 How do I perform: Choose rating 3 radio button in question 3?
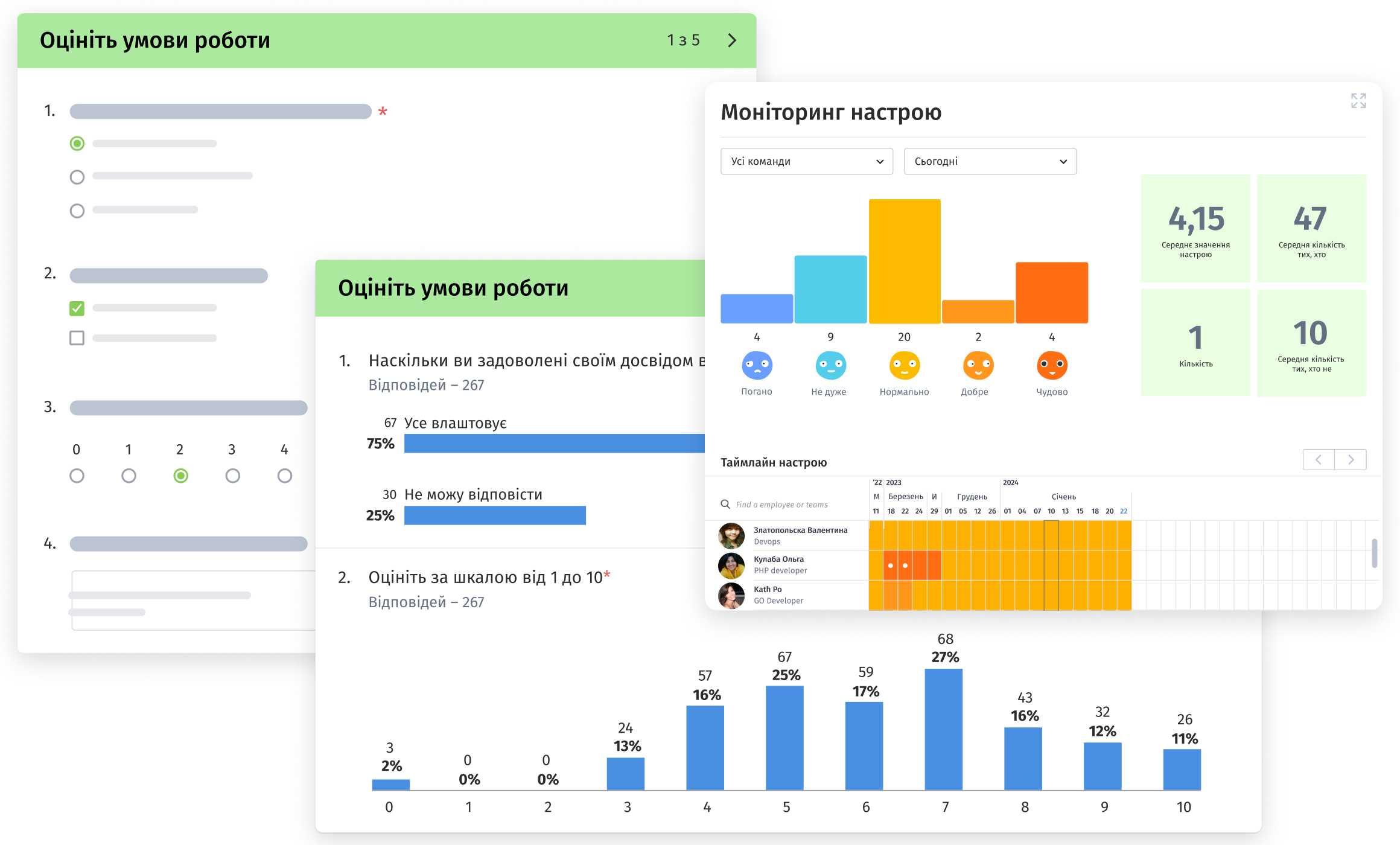232,476
